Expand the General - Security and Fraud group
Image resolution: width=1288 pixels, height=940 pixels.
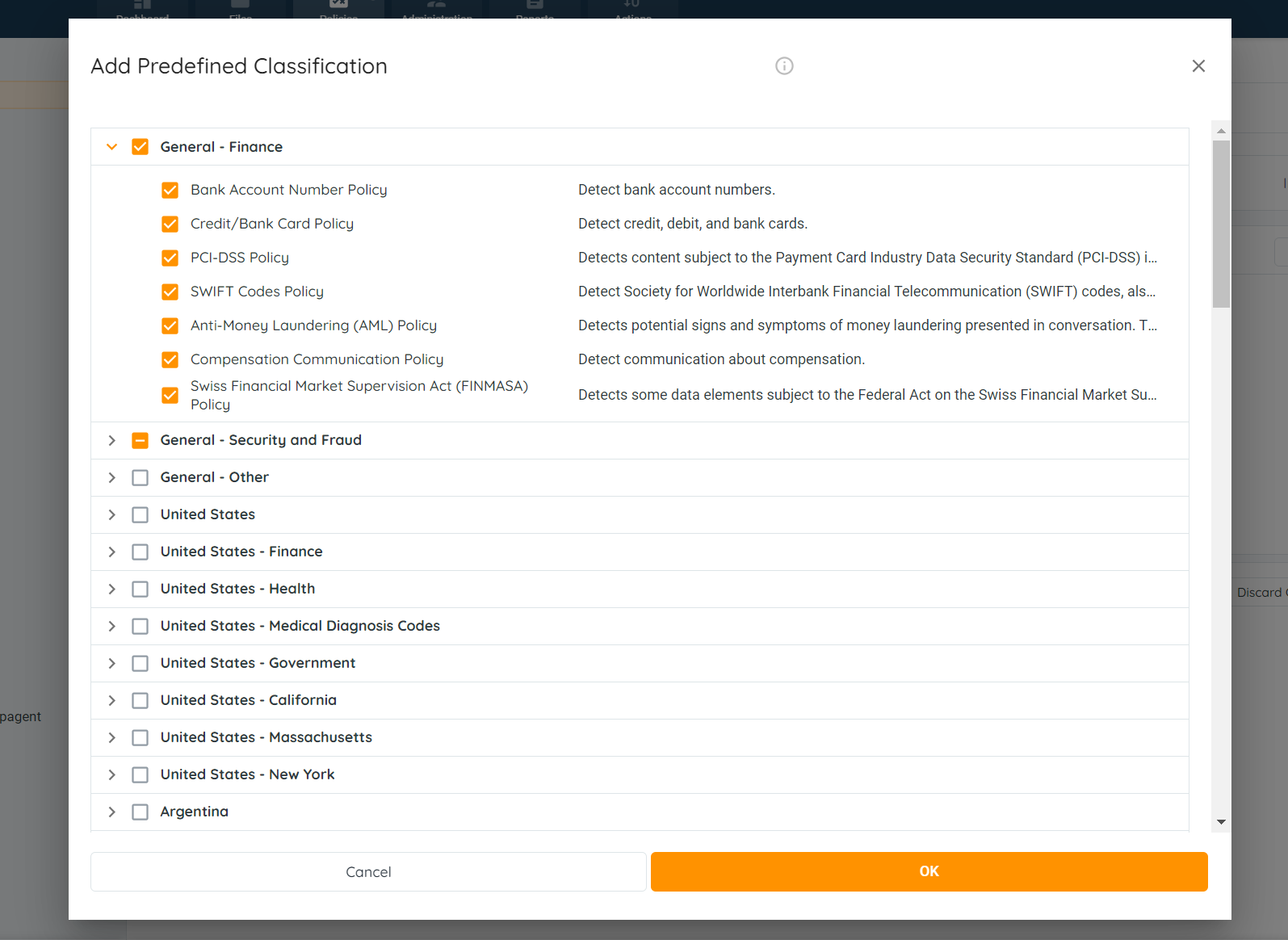(x=112, y=440)
